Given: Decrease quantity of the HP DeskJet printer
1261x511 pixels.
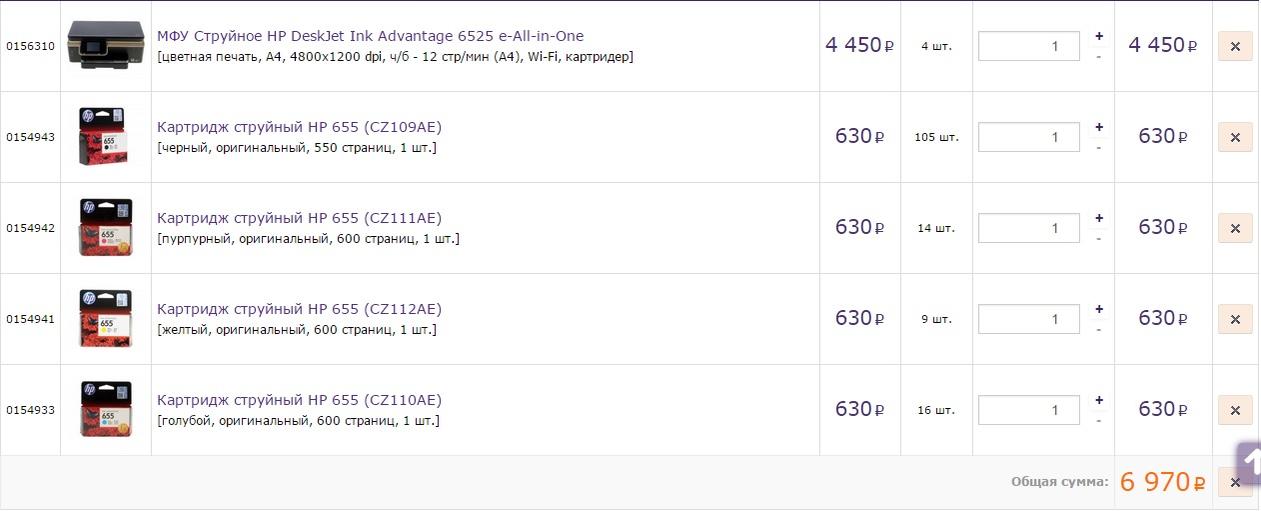Looking at the screenshot, I should click(x=1099, y=56).
